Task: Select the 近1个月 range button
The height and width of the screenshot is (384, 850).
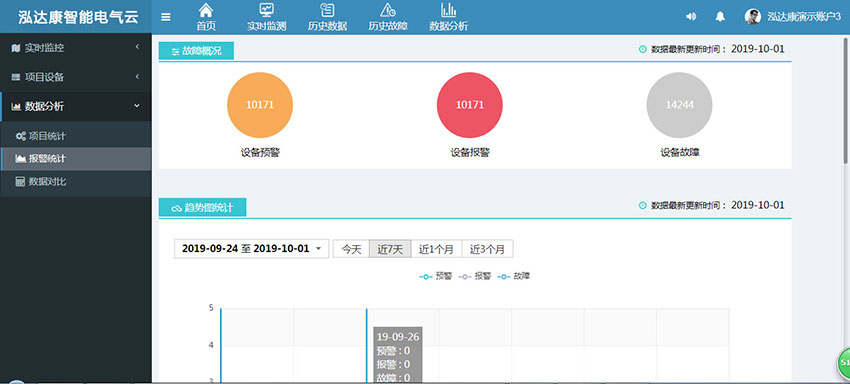Action: click(x=436, y=249)
